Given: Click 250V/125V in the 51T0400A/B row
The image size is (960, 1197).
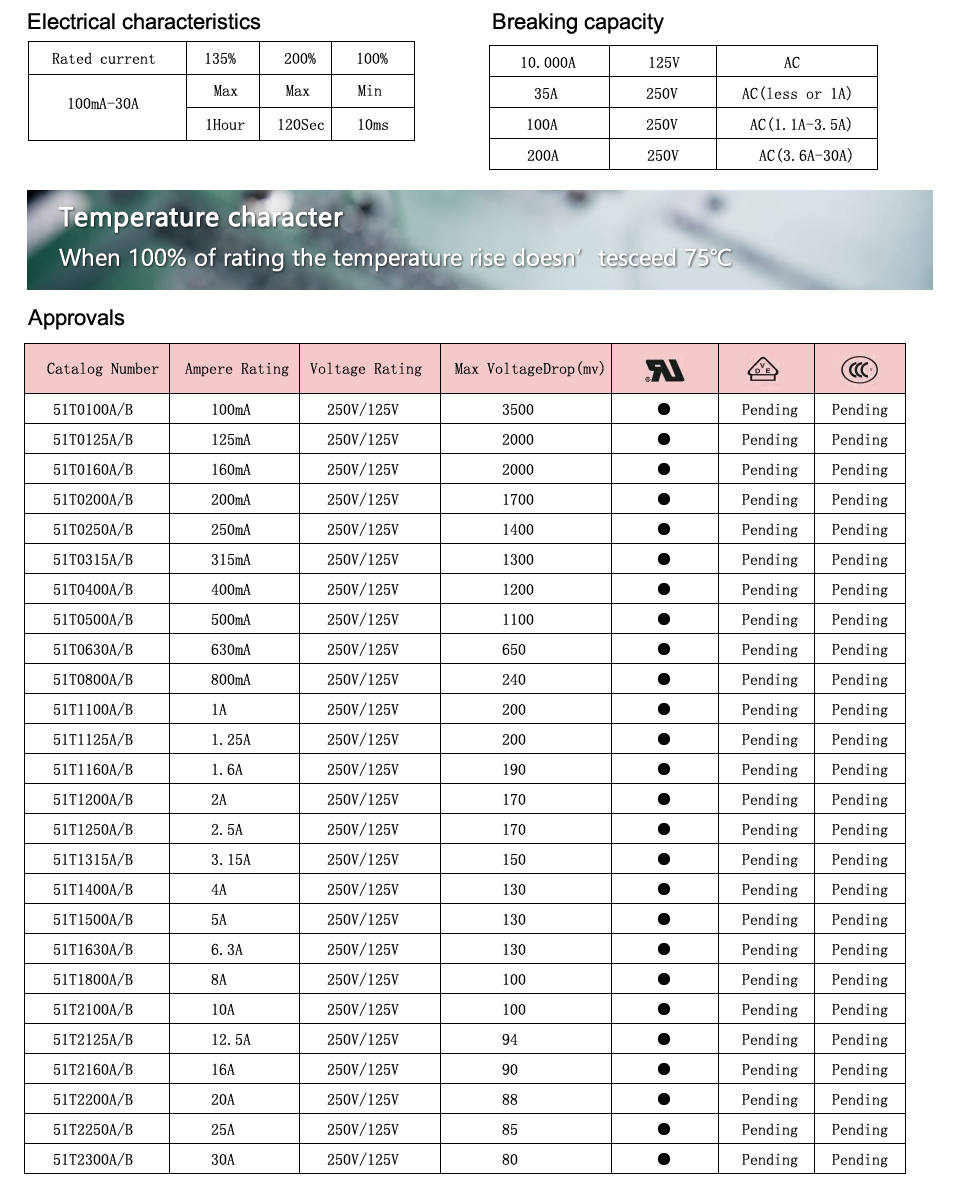Looking at the screenshot, I should coord(363,589).
